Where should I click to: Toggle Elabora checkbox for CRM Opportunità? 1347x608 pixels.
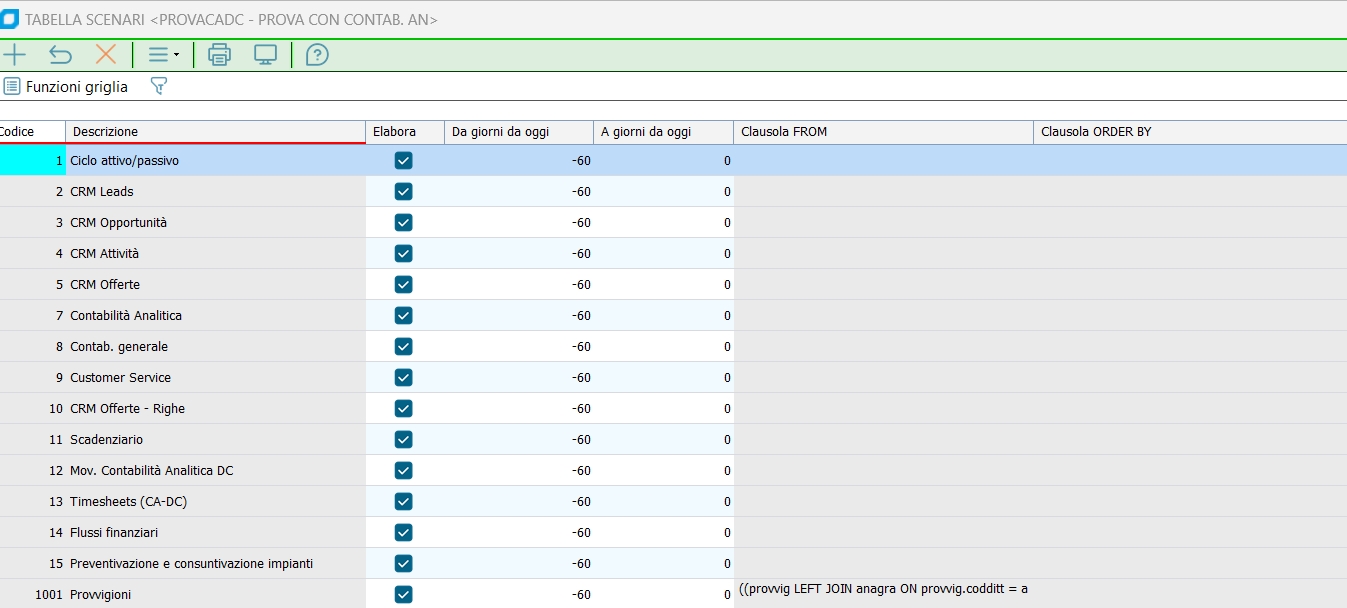(404, 222)
